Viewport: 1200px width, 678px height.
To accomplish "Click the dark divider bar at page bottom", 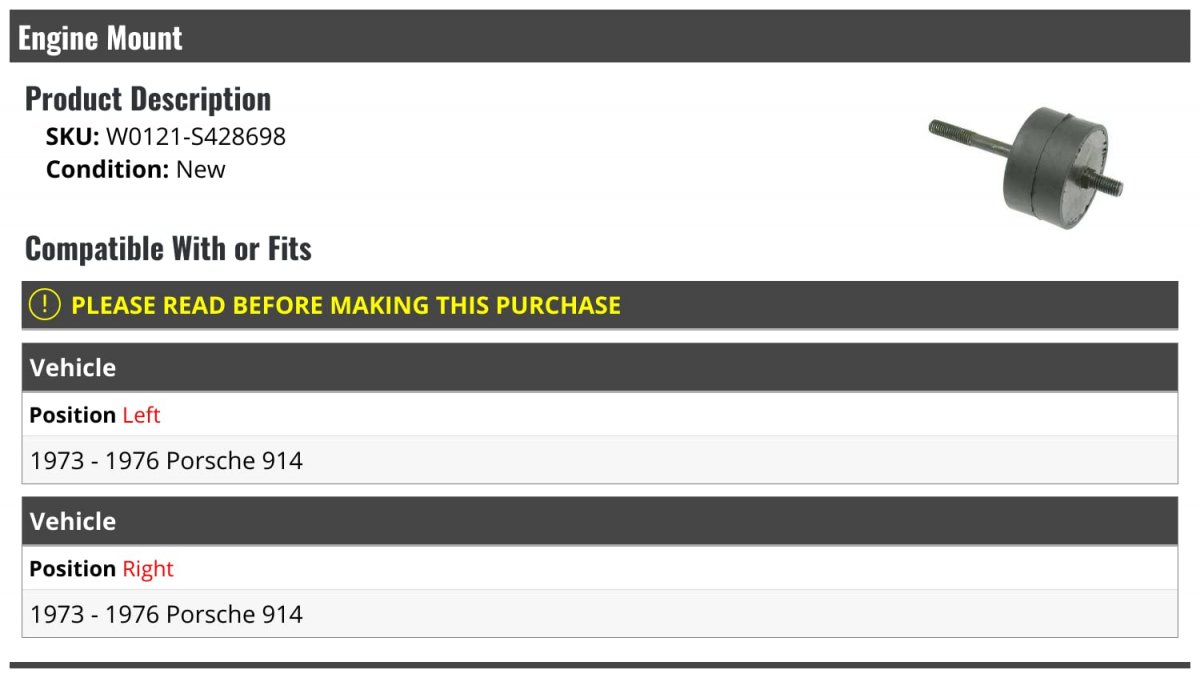I will pos(600,665).
